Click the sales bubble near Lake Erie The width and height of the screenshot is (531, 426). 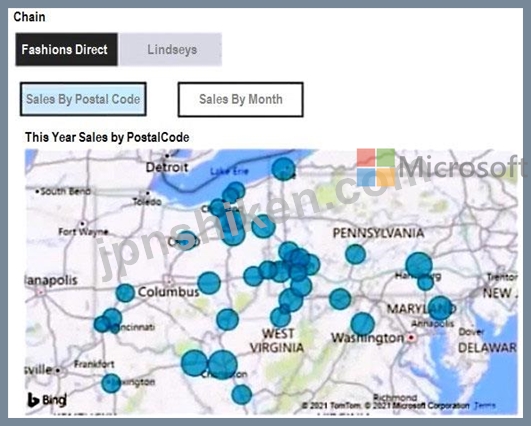click(x=283, y=169)
